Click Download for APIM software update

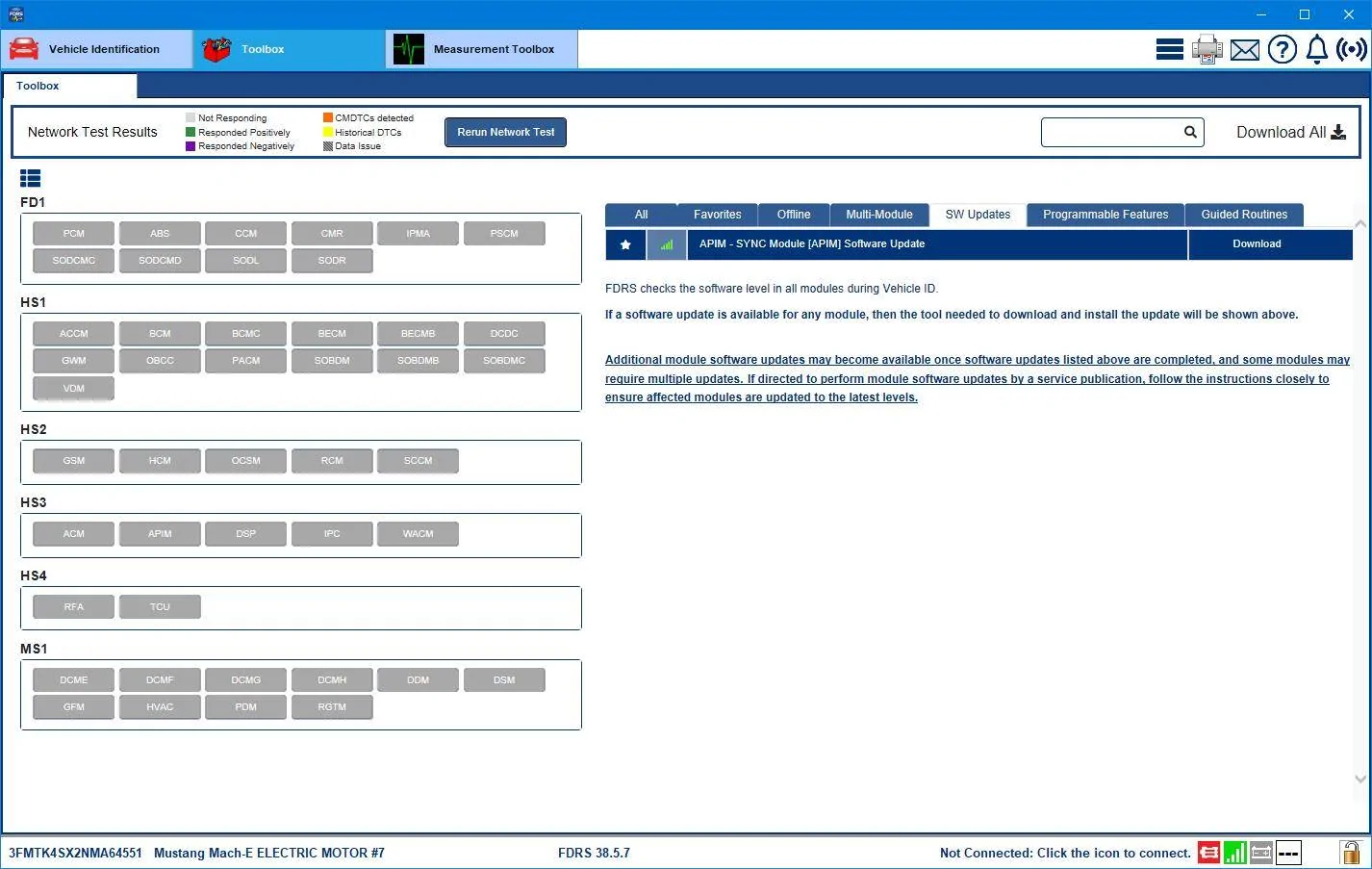pos(1257,244)
